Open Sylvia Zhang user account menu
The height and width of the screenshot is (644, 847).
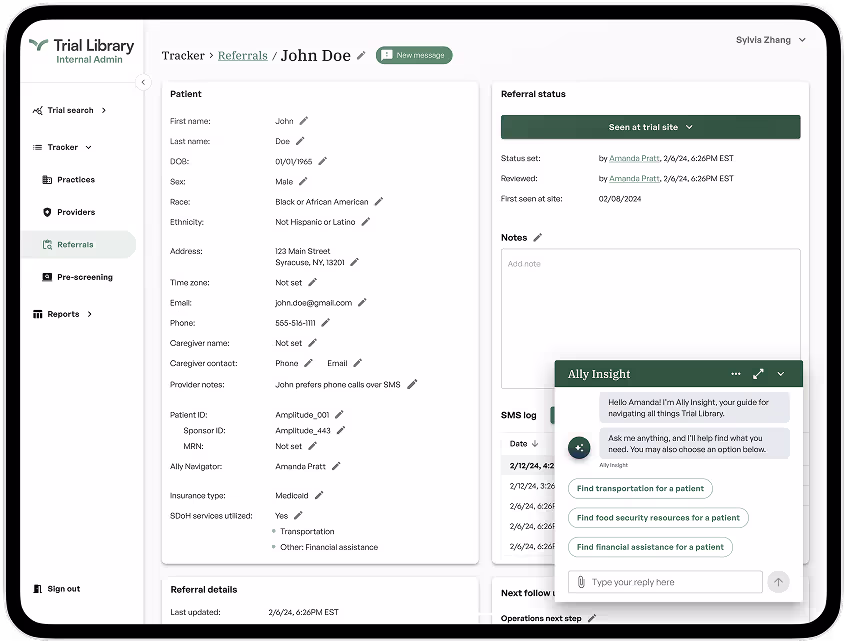pos(770,40)
